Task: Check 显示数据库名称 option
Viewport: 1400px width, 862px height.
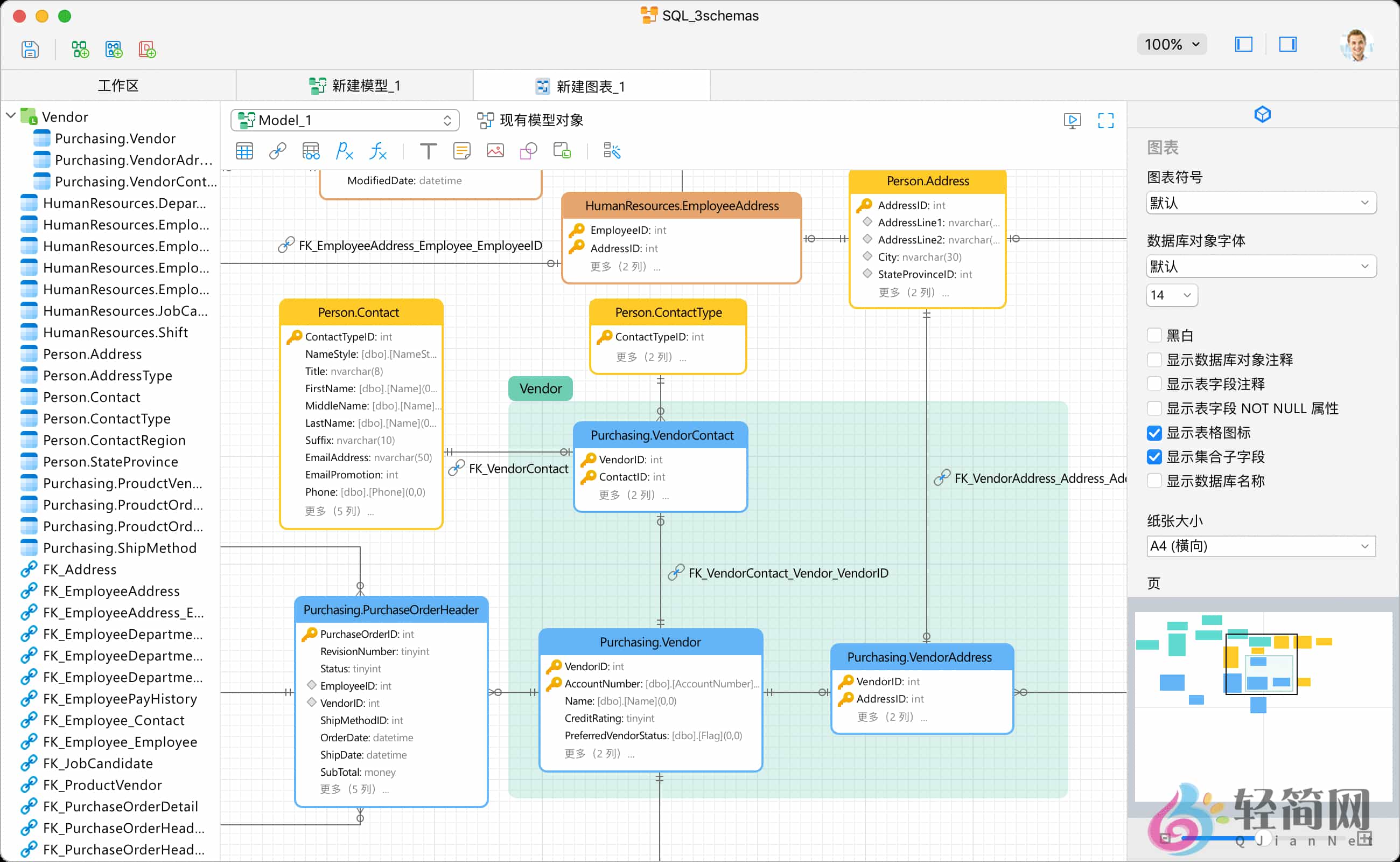Action: coord(1154,481)
